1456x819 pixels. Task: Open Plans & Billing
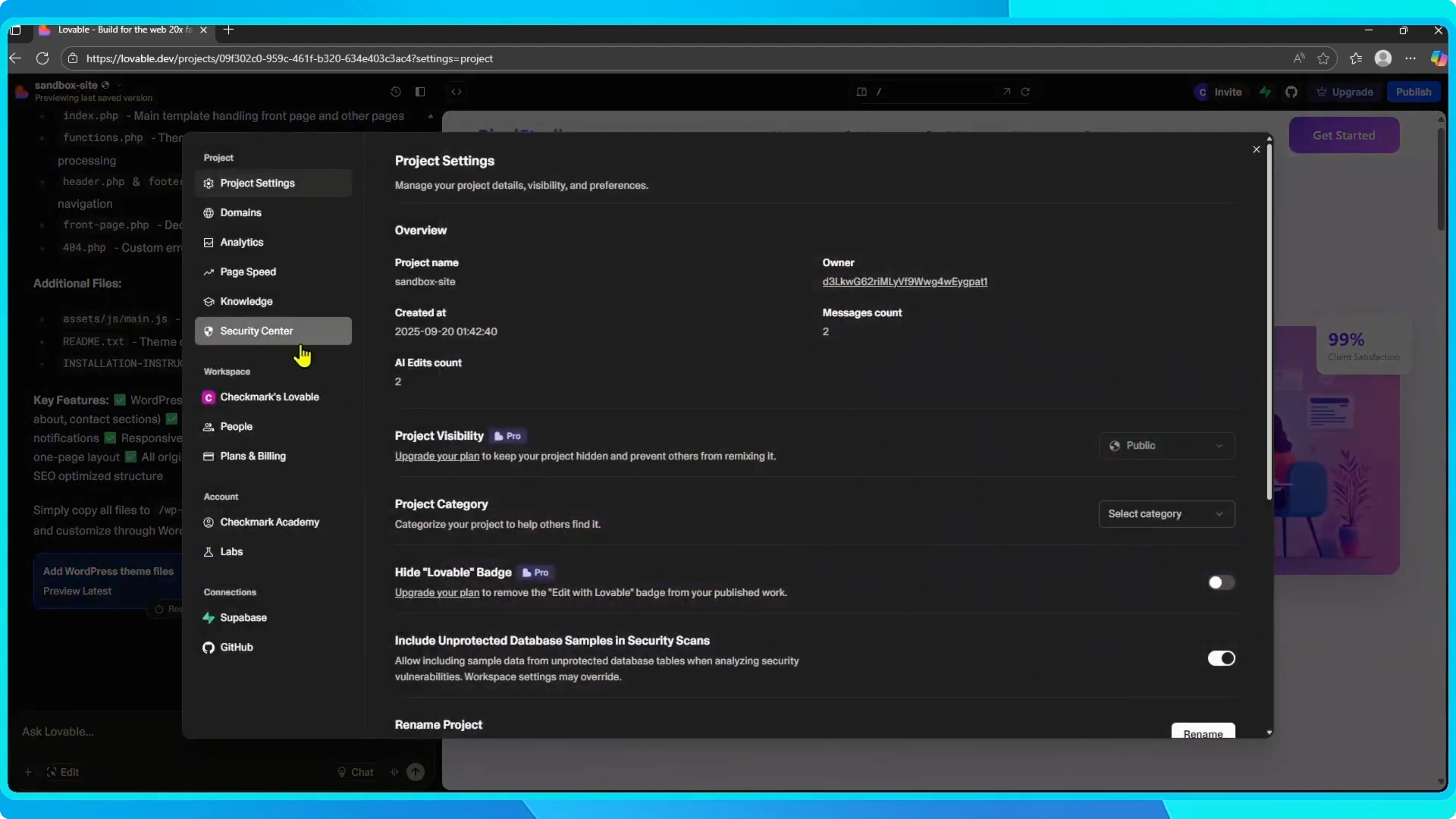[x=273, y=456]
